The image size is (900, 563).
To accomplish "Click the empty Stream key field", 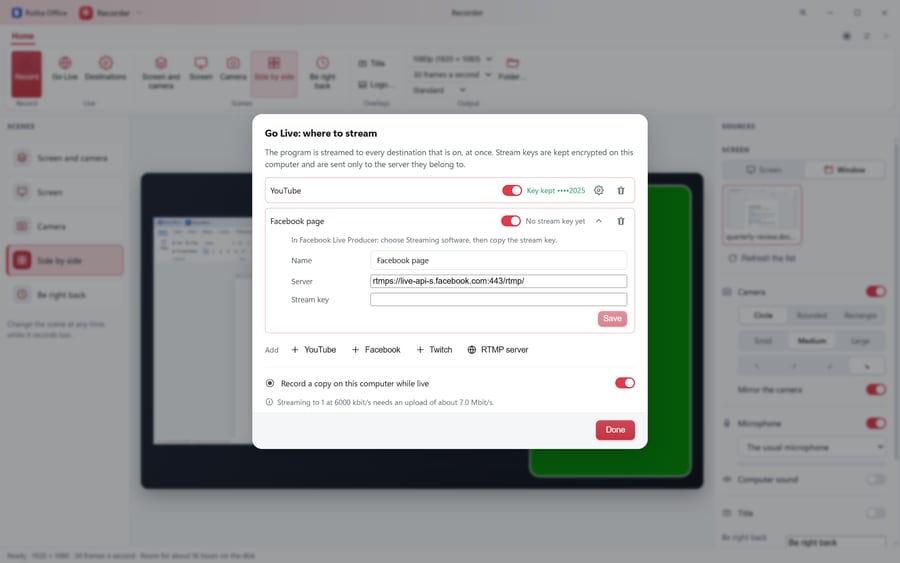I will (x=498, y=300).
